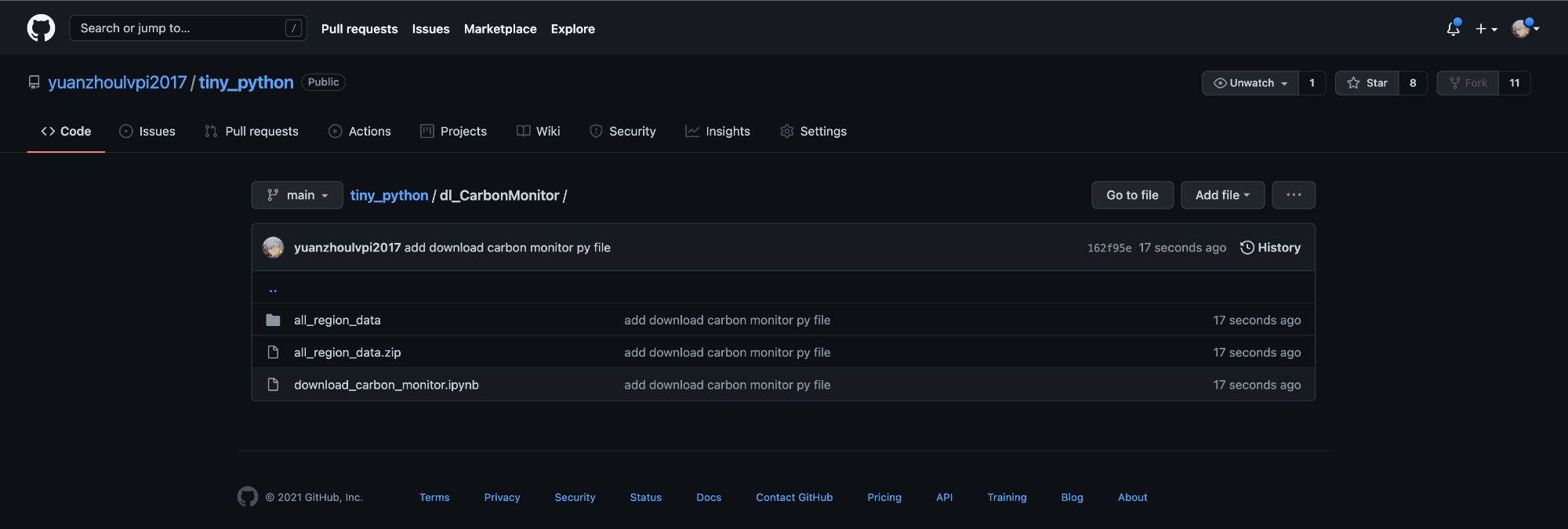Open footer Training link
The width and height of the screenshot is (1568, 529).
(1007, 498)
